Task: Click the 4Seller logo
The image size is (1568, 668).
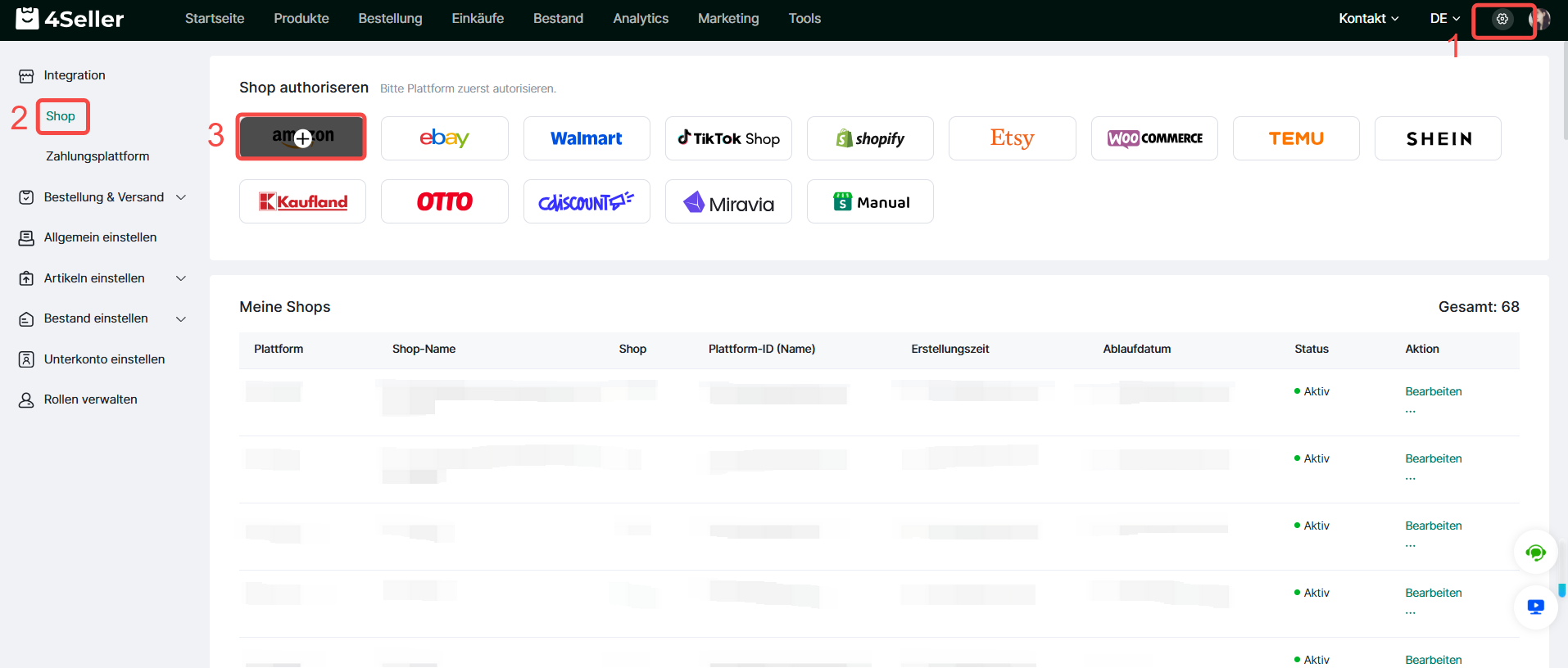Action: (70, 19)
